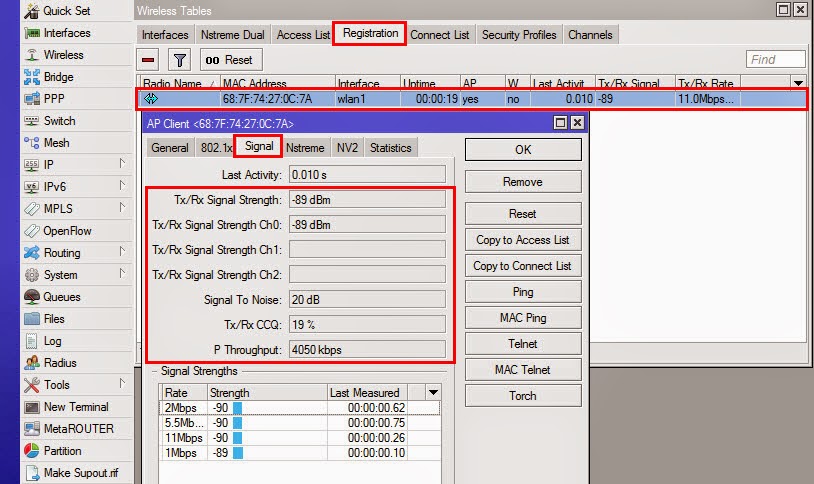Expand the IP submenu arrow
The height and width of the screenshot is (484, 814).
coord(122,164)
